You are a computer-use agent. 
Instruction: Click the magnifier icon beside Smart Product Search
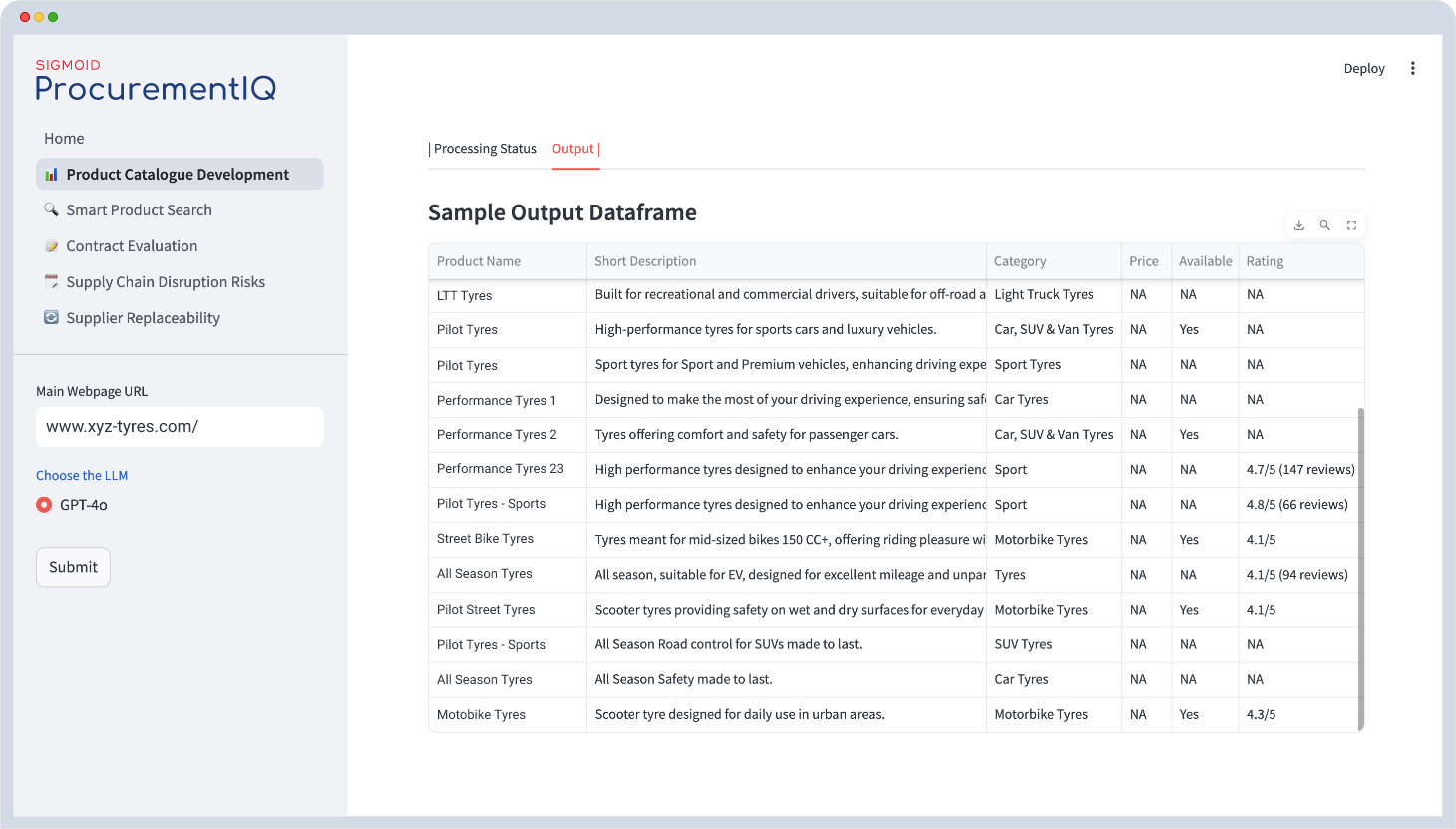[51, 209]
